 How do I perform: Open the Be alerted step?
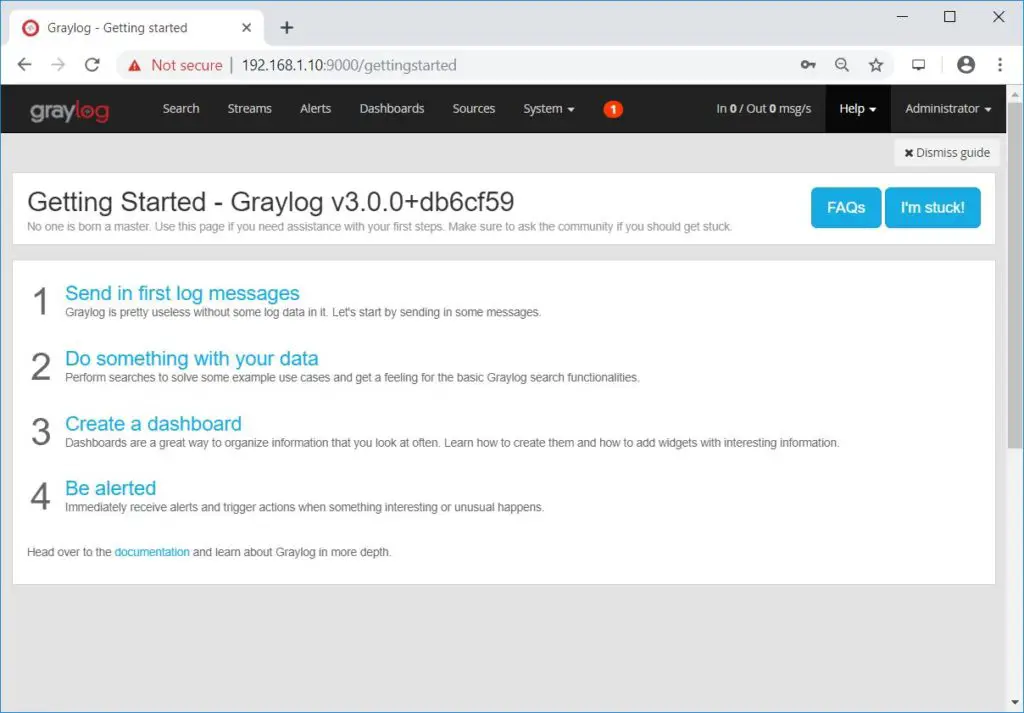coord(110,488)
